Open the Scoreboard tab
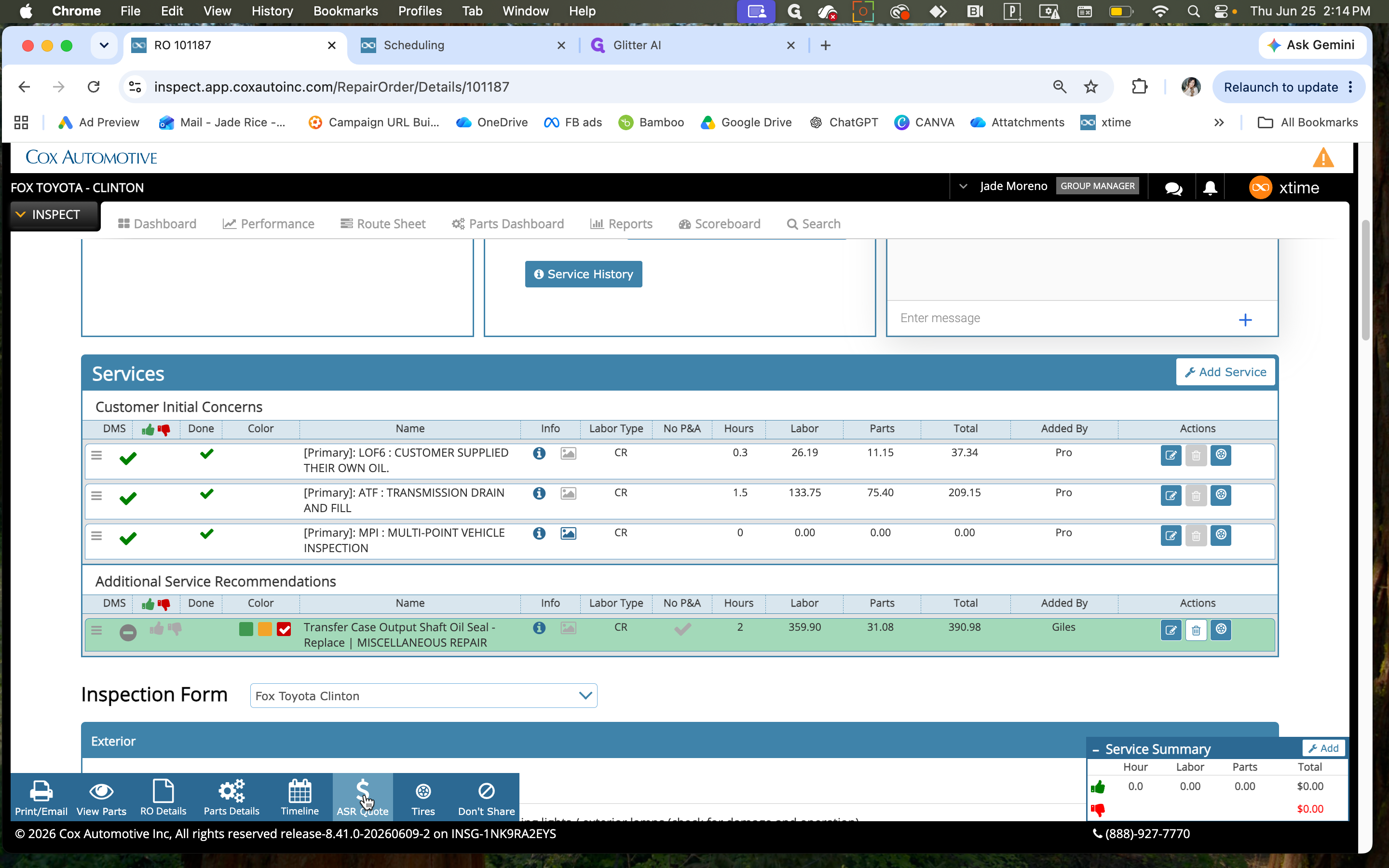This screenshot has height=868, width=1389. tap(719, 224)
